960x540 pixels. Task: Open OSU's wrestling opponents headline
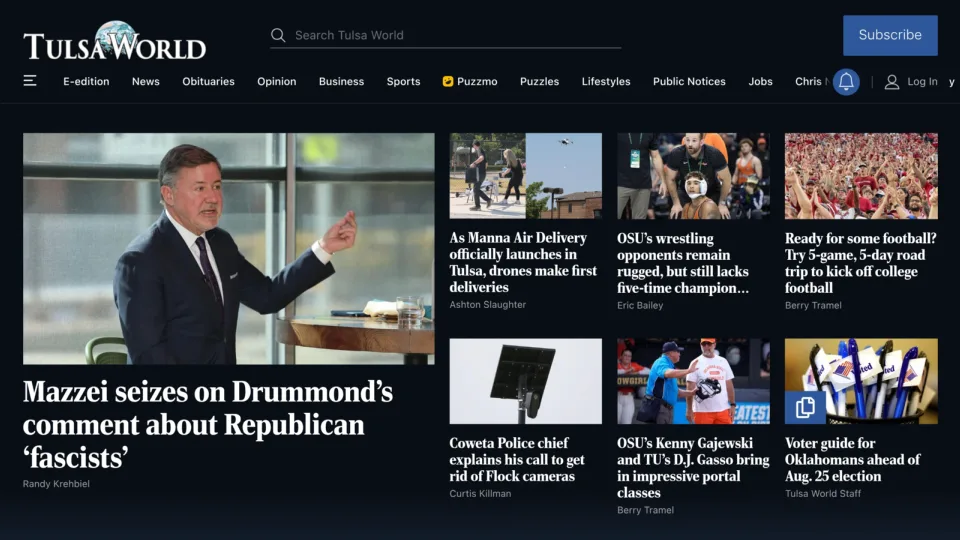point(683,263)
